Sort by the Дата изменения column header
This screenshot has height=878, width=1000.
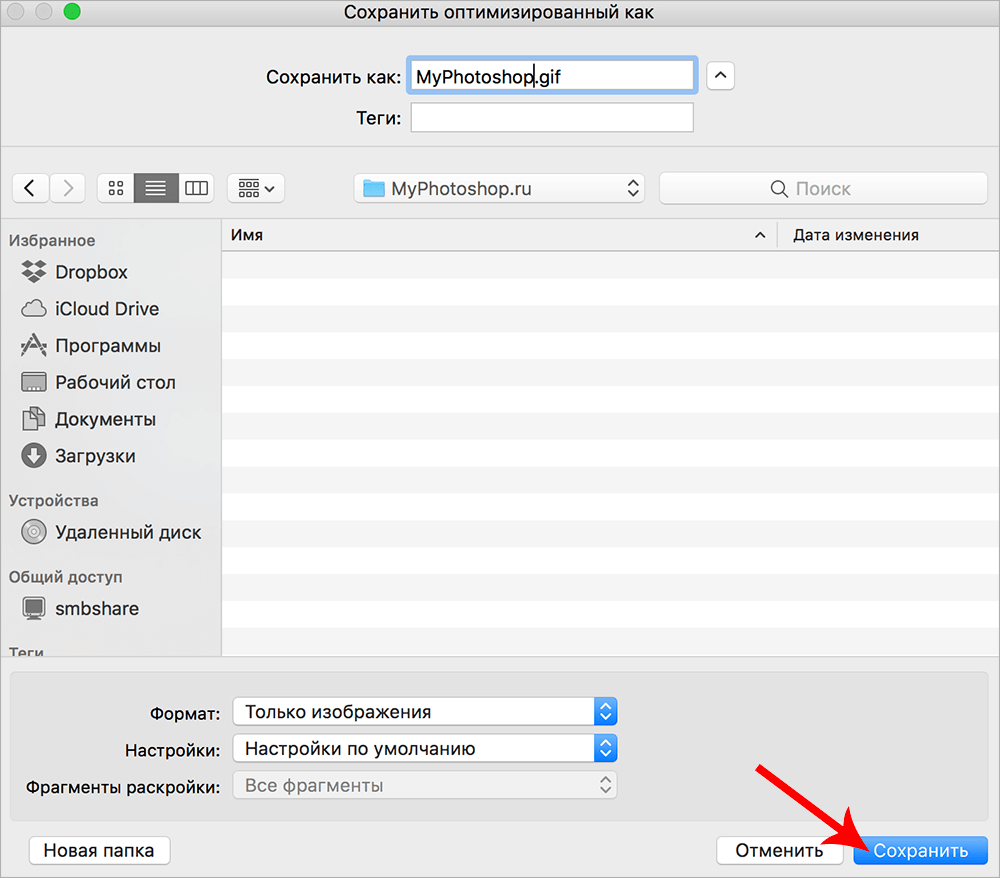coord(888,235)
